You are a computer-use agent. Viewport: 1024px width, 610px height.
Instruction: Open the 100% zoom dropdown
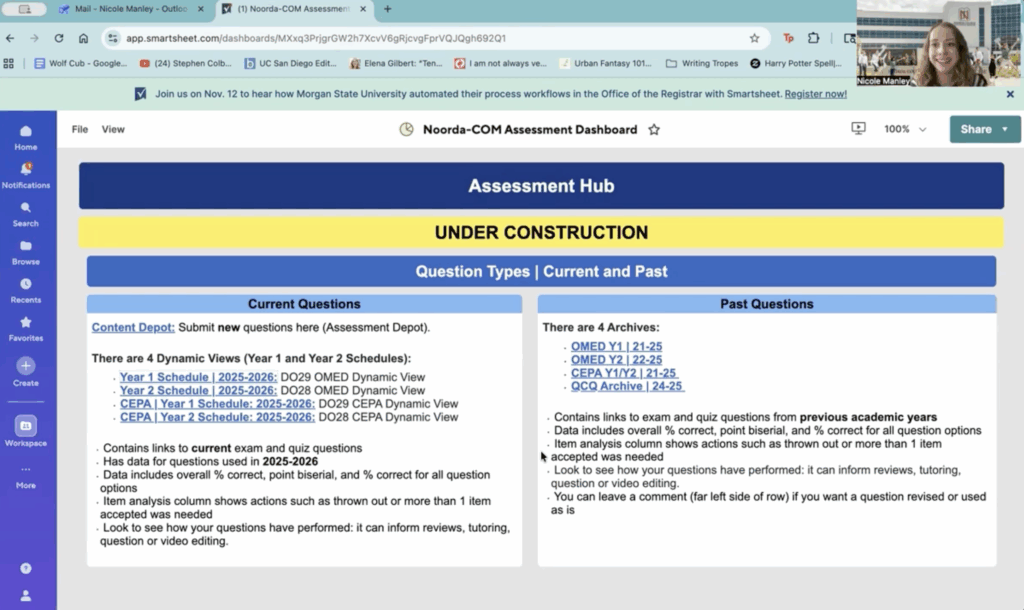(904, 130)
